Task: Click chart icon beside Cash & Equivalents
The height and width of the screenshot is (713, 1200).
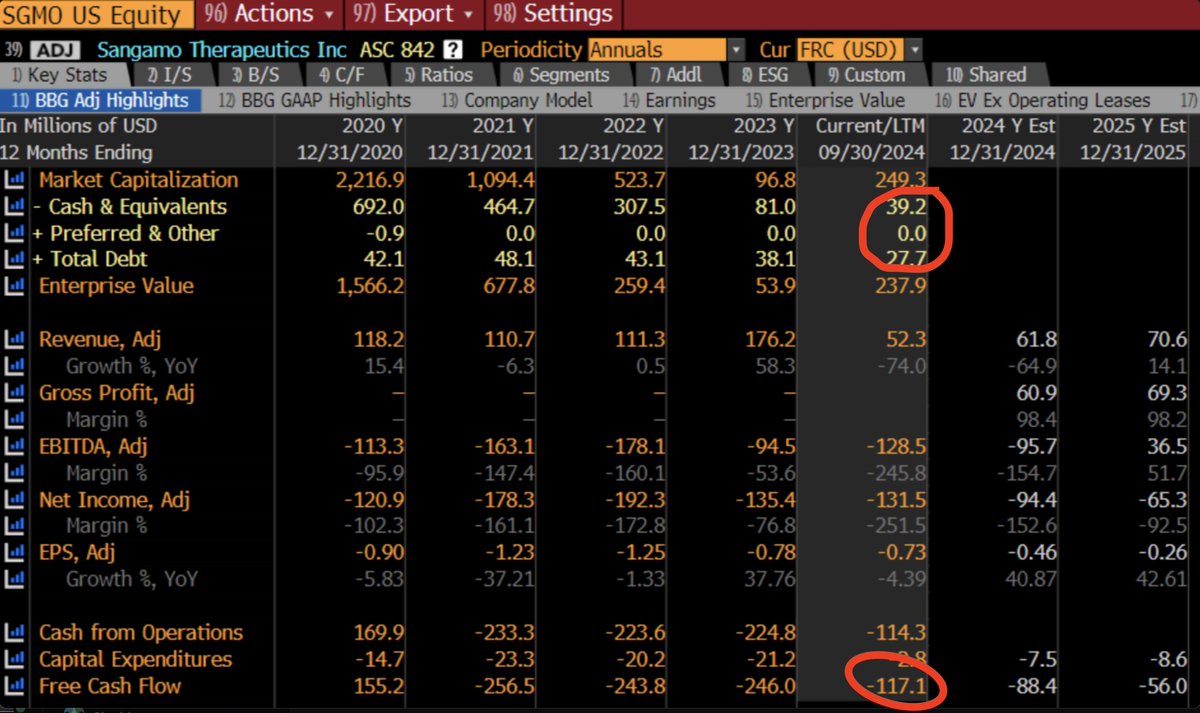Action: pos(15,207)
